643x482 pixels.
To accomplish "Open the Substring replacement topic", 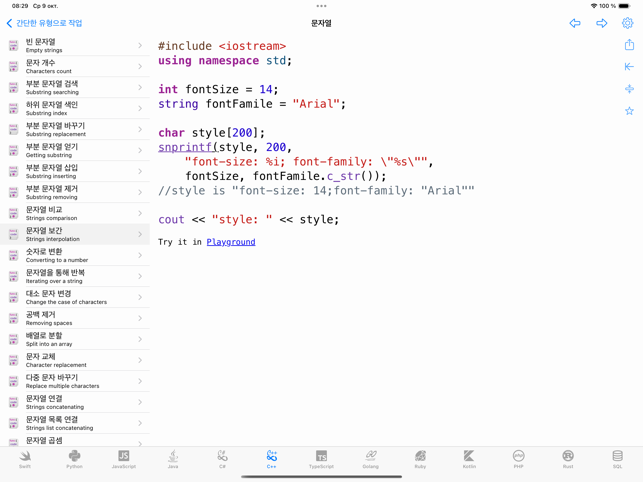I will tap(75, 129).
